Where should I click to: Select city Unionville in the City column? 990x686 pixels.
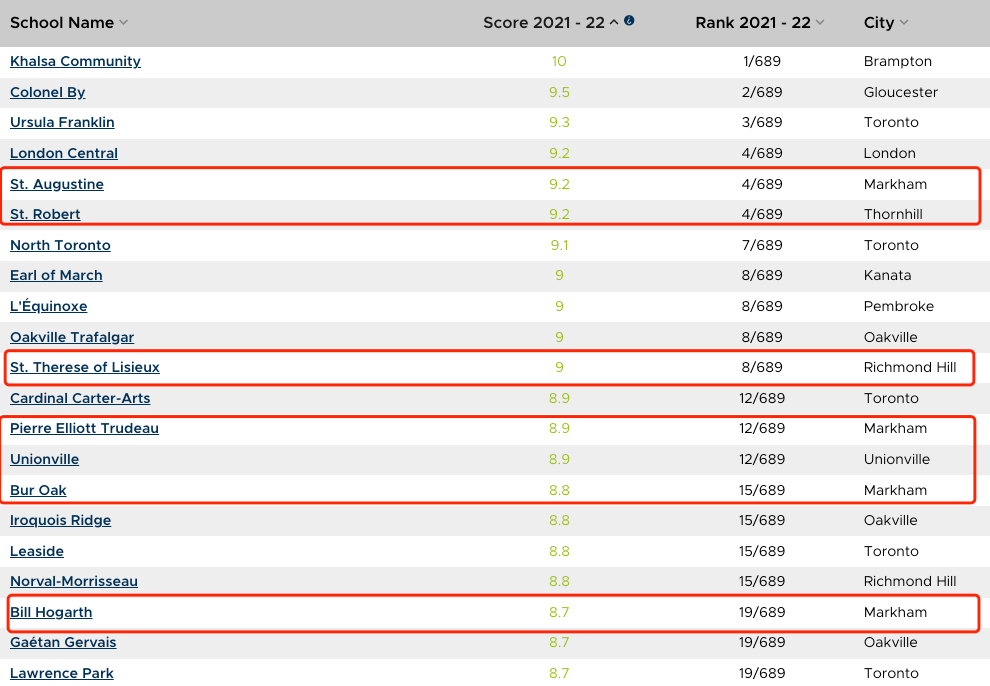click(897, 459)
